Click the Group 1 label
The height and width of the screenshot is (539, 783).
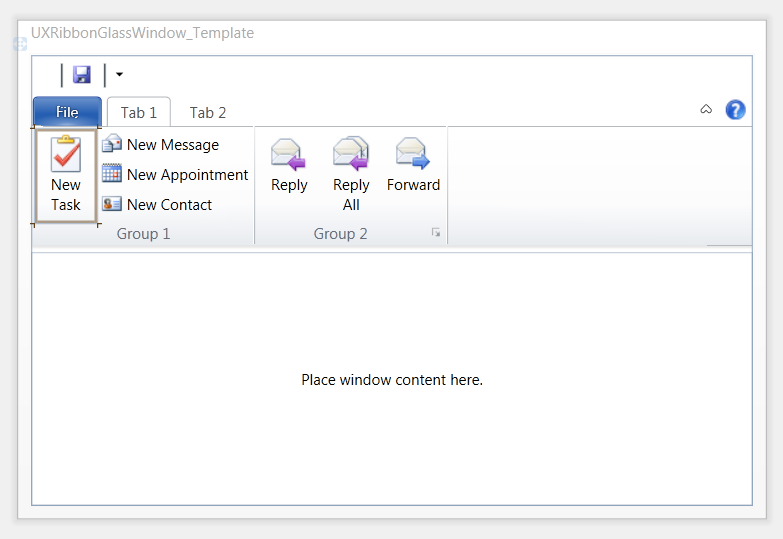click(x=143, y=234)
